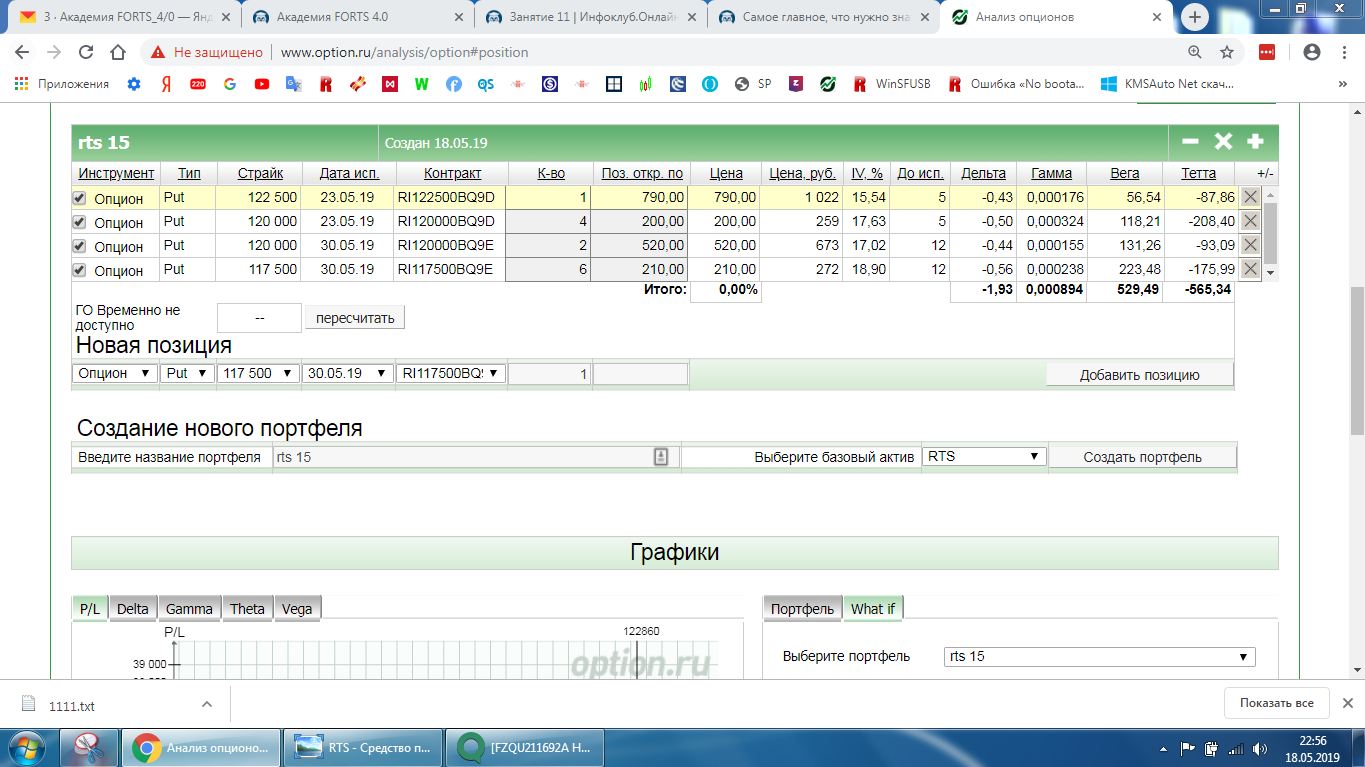1365x767 pixels.
Task: Uncheck the RI120000BQ9D row checkbox
Action: pyautogui.click(x=80, y=222)
